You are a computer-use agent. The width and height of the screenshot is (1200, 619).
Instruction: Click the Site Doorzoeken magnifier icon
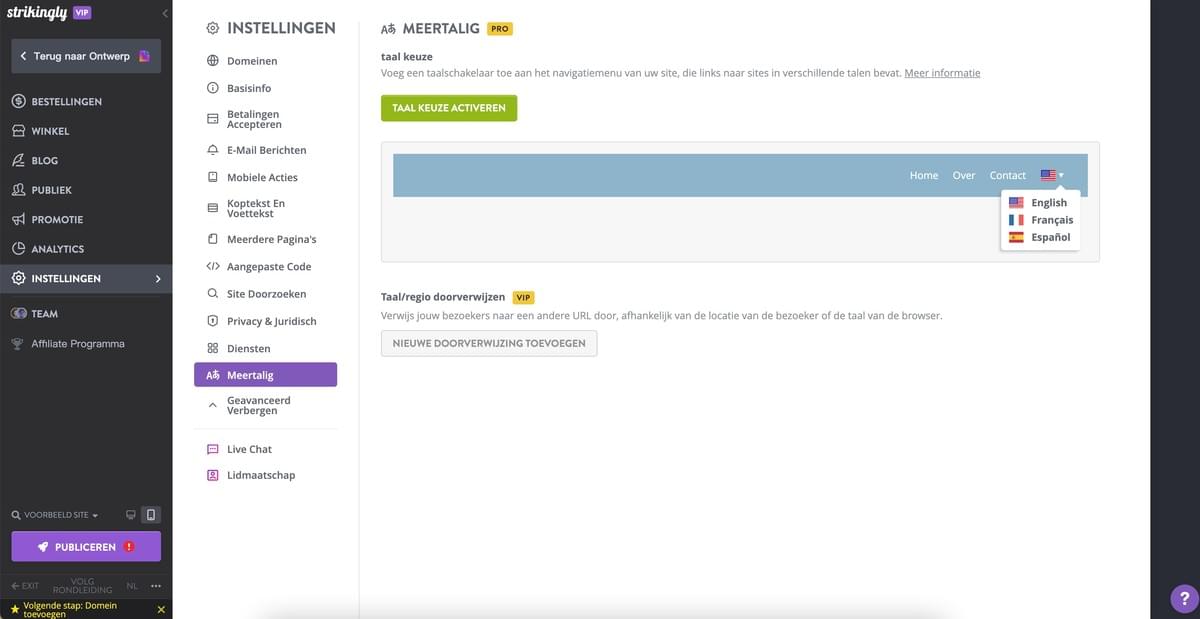[x=211, y=292]
